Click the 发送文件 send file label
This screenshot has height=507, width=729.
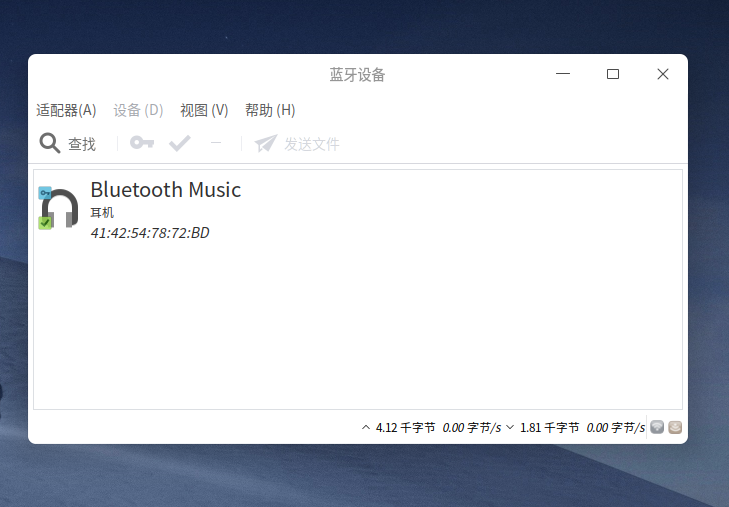pyautogui.click(x=312, y=144)
